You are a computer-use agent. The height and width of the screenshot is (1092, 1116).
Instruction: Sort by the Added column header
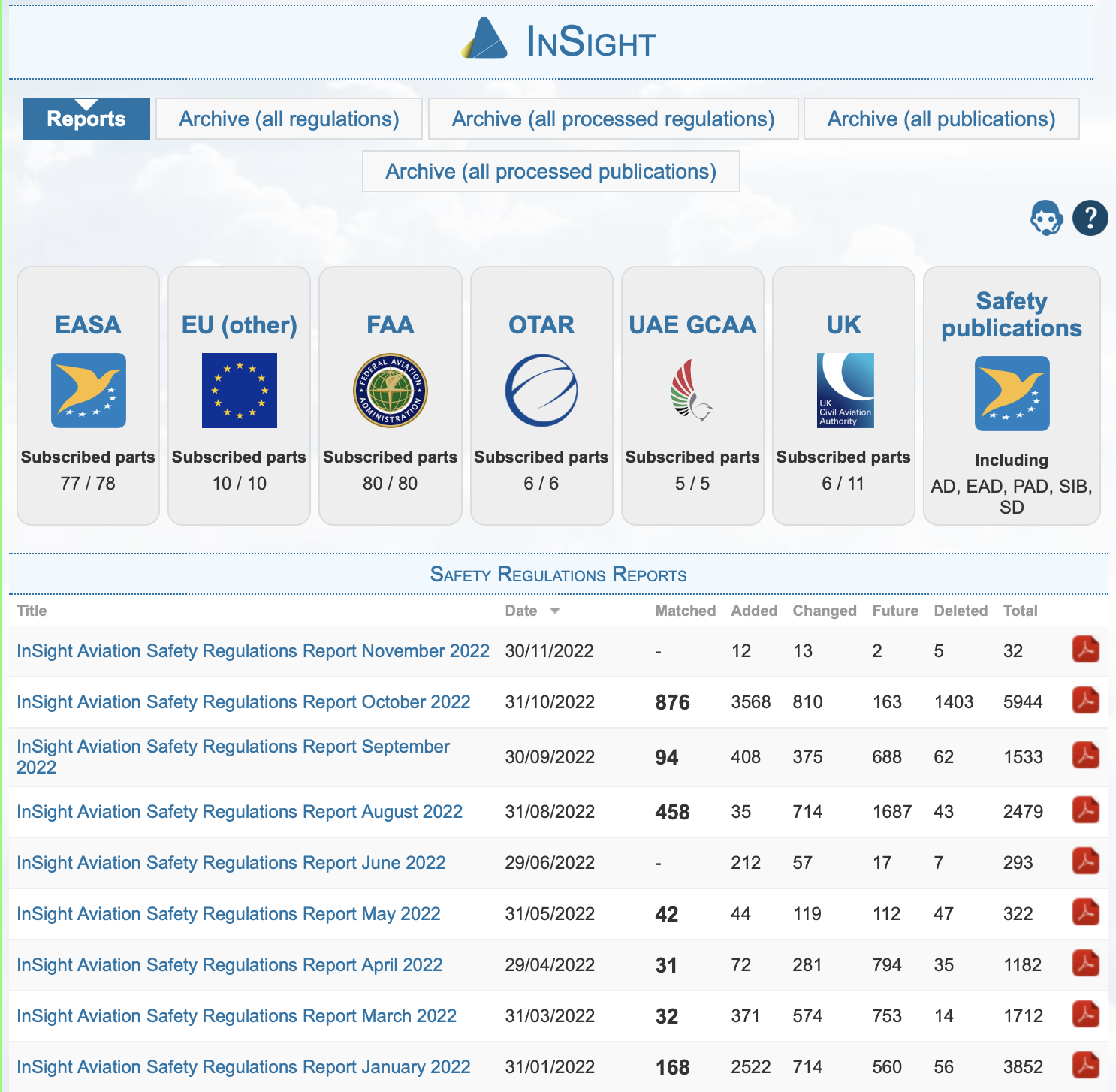click(754, 611)
